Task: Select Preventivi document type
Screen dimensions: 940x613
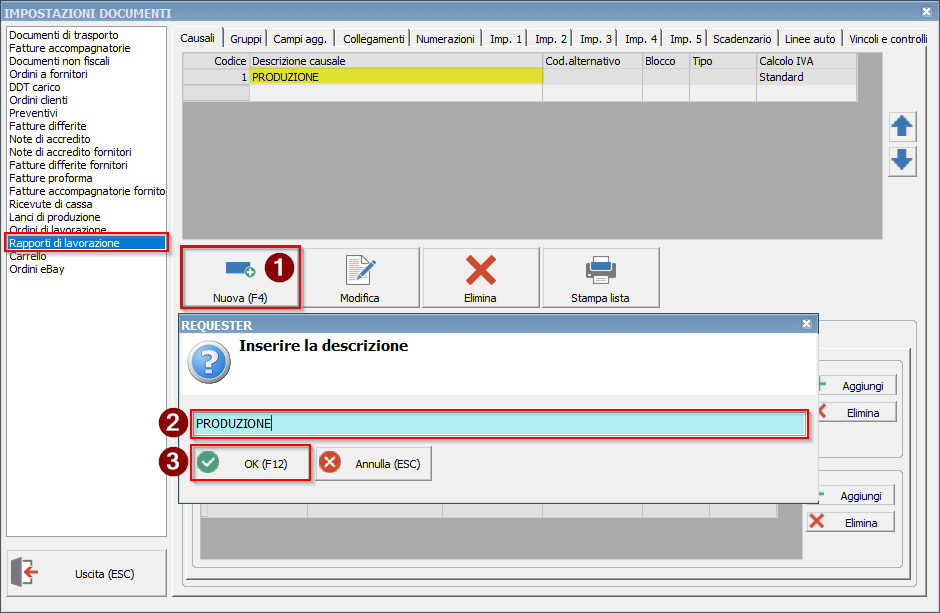Action: pos(34,113)
